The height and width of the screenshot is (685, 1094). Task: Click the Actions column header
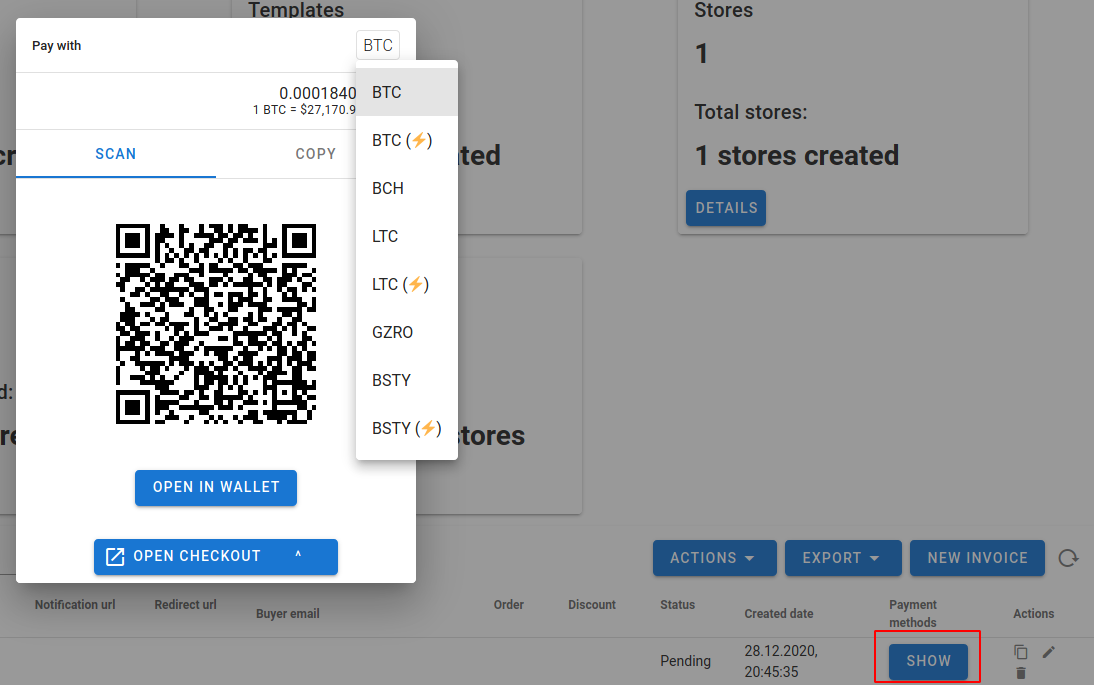click(1033, 614)
